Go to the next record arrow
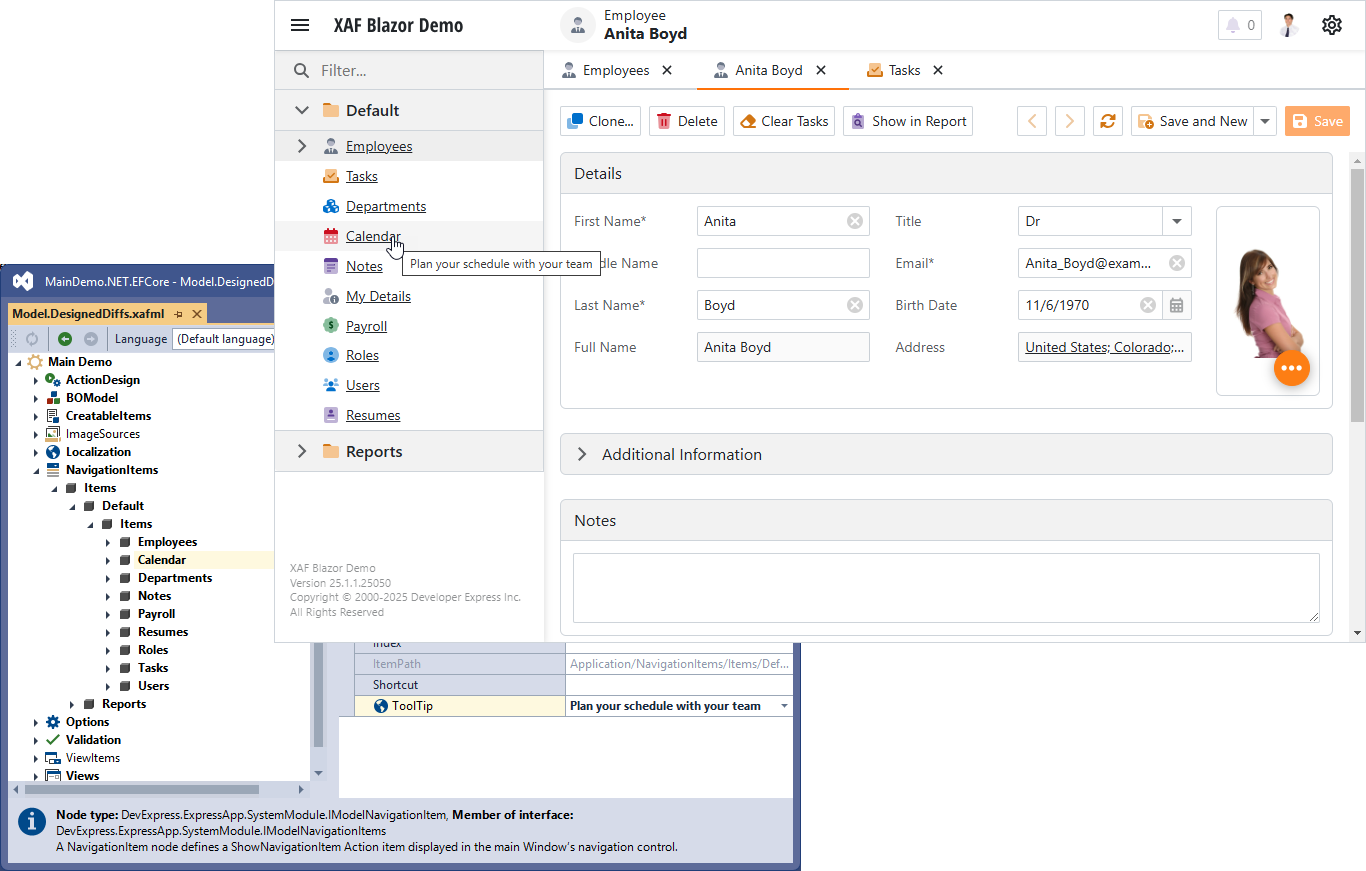Screen dimensions: 1366x871 (1070, 121)
